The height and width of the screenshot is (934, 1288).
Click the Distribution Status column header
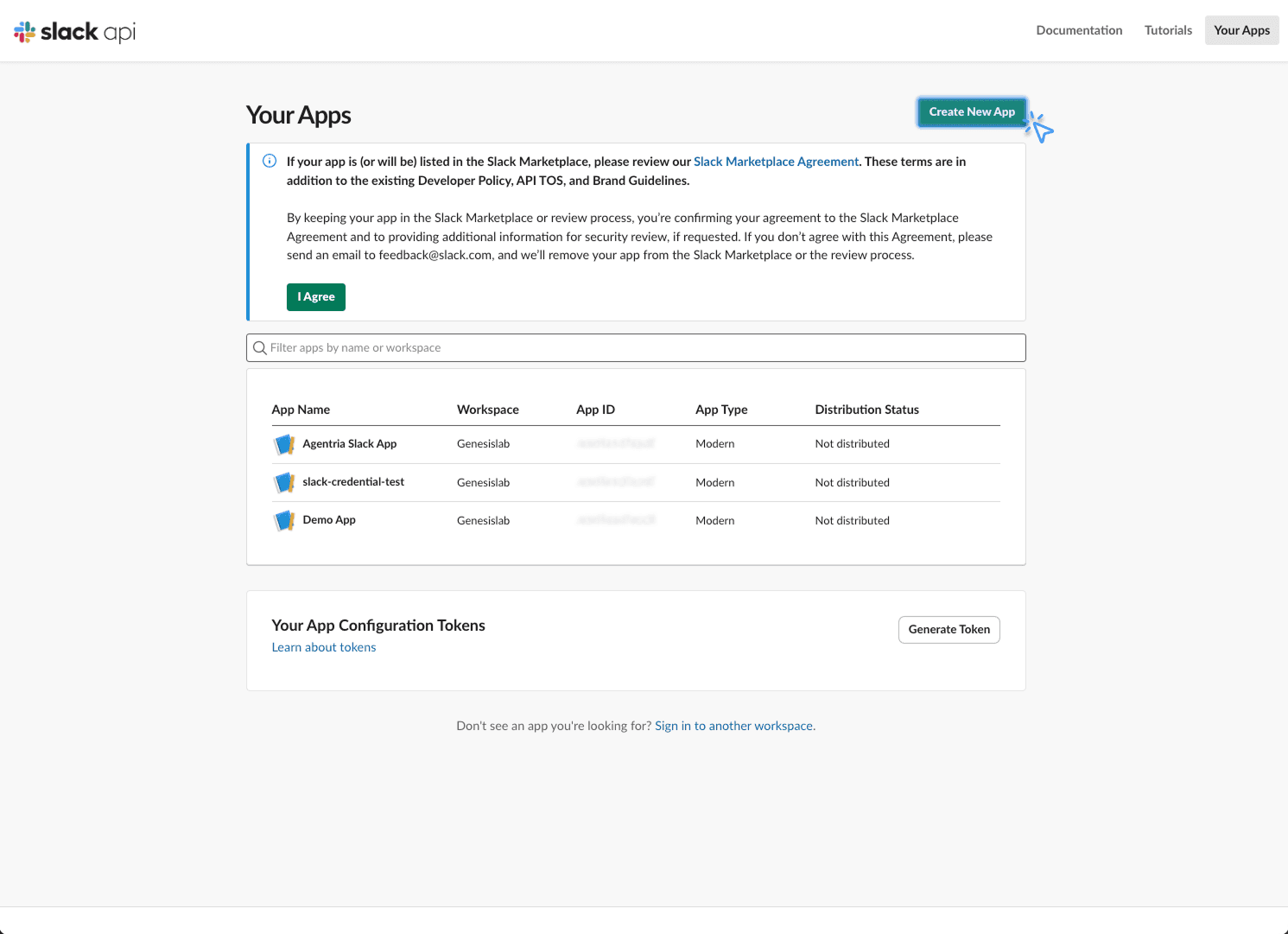[866, 410]
